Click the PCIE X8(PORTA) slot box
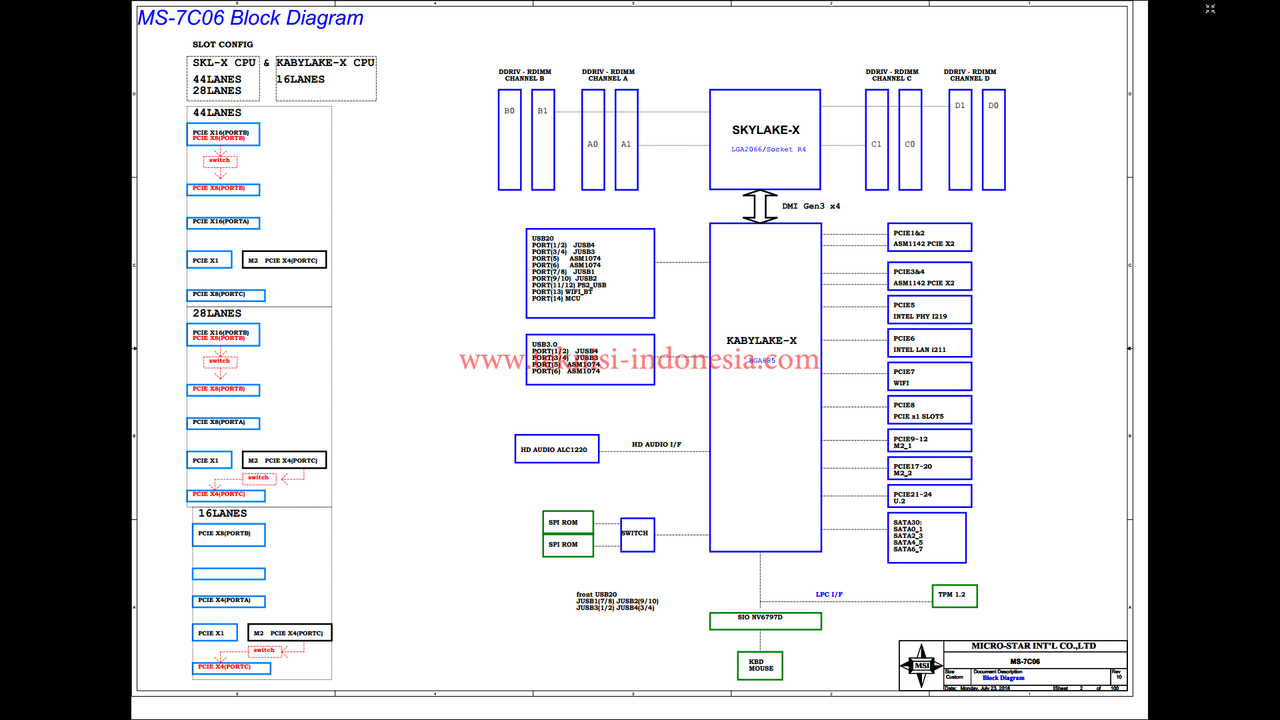The image size is (1280, 720). click(x=224, y=423)
